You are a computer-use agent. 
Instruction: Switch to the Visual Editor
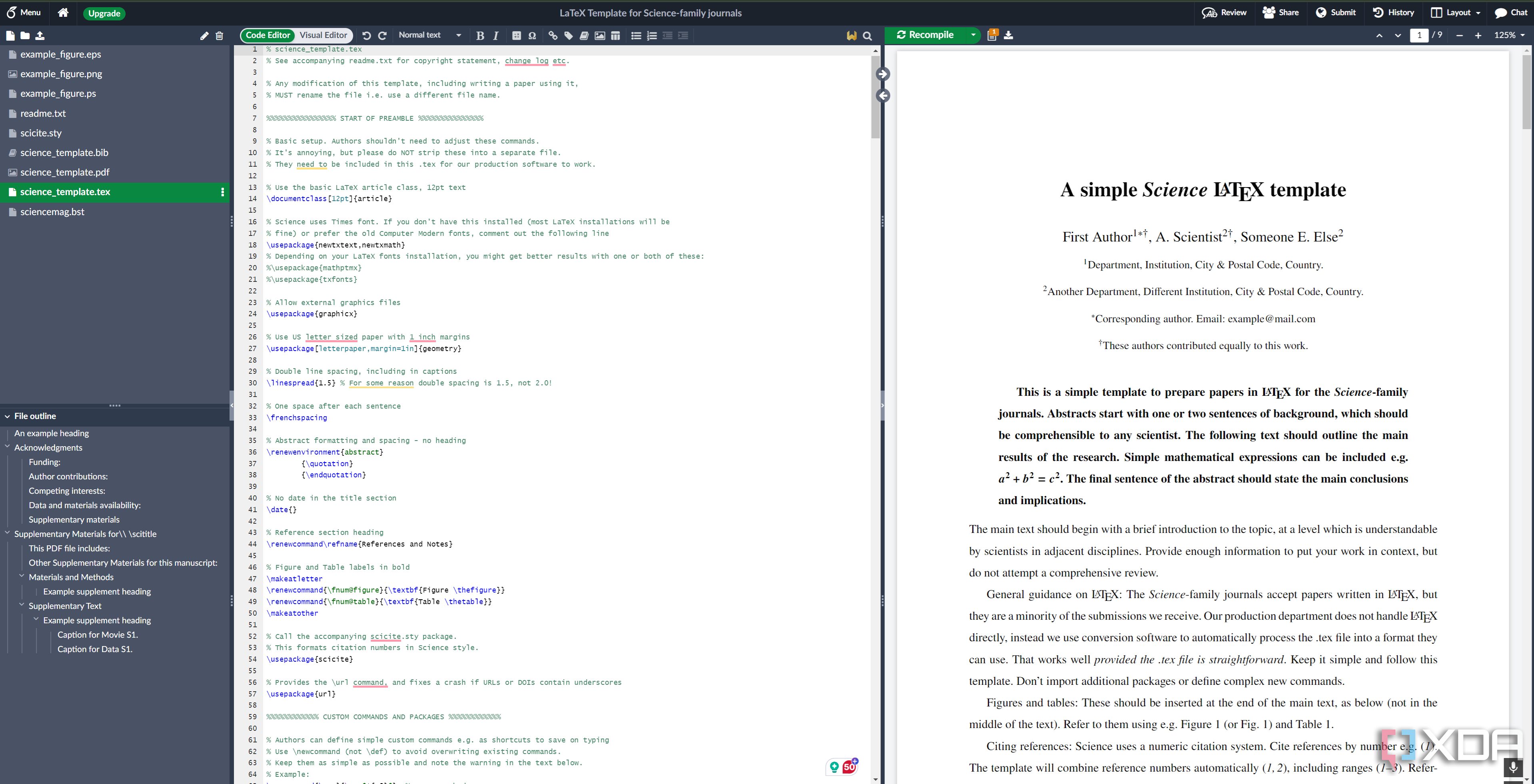click(x=323, y=34)
